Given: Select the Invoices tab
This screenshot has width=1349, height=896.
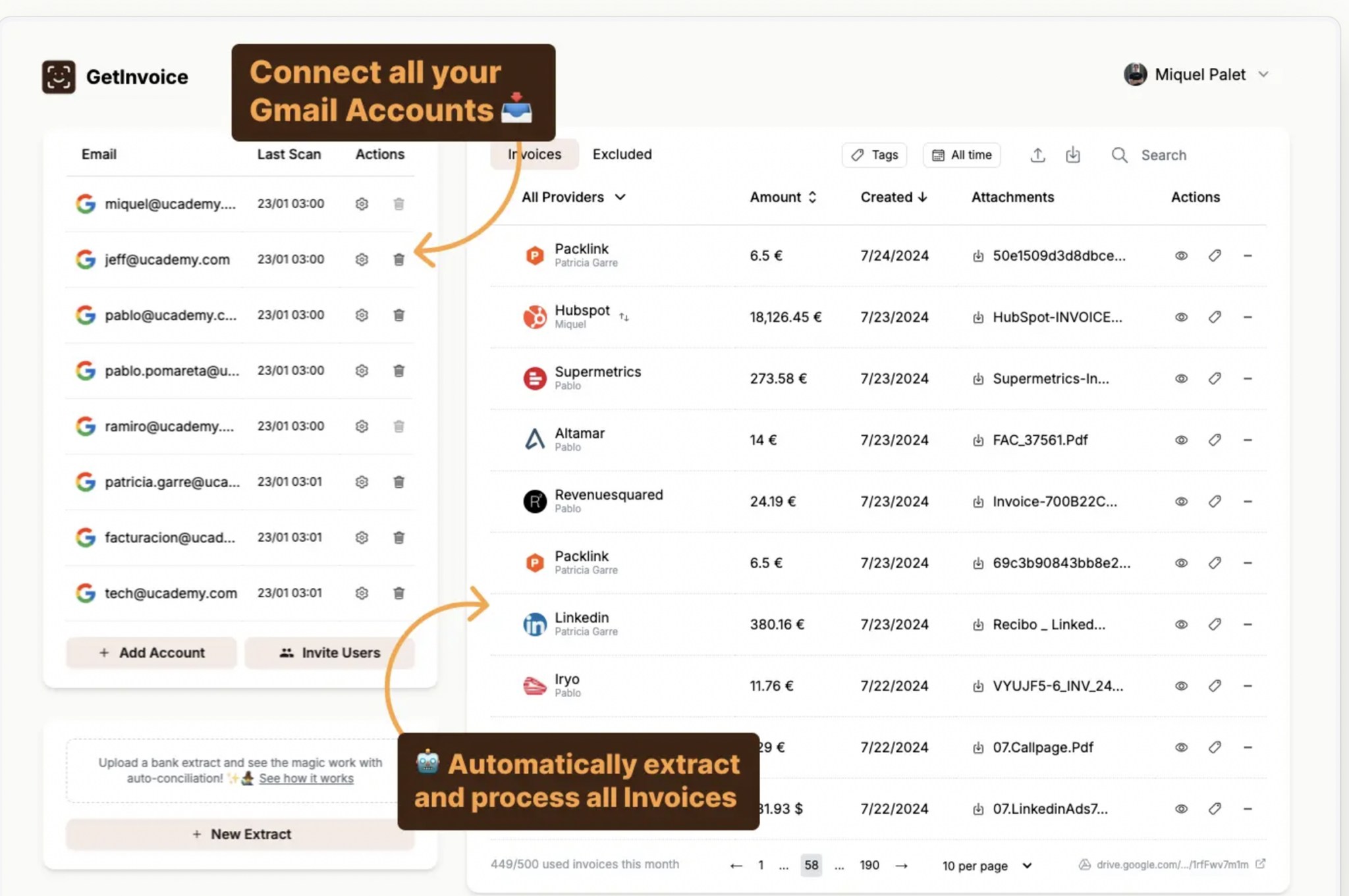Looking at the screenshot, I should [534, 154].
